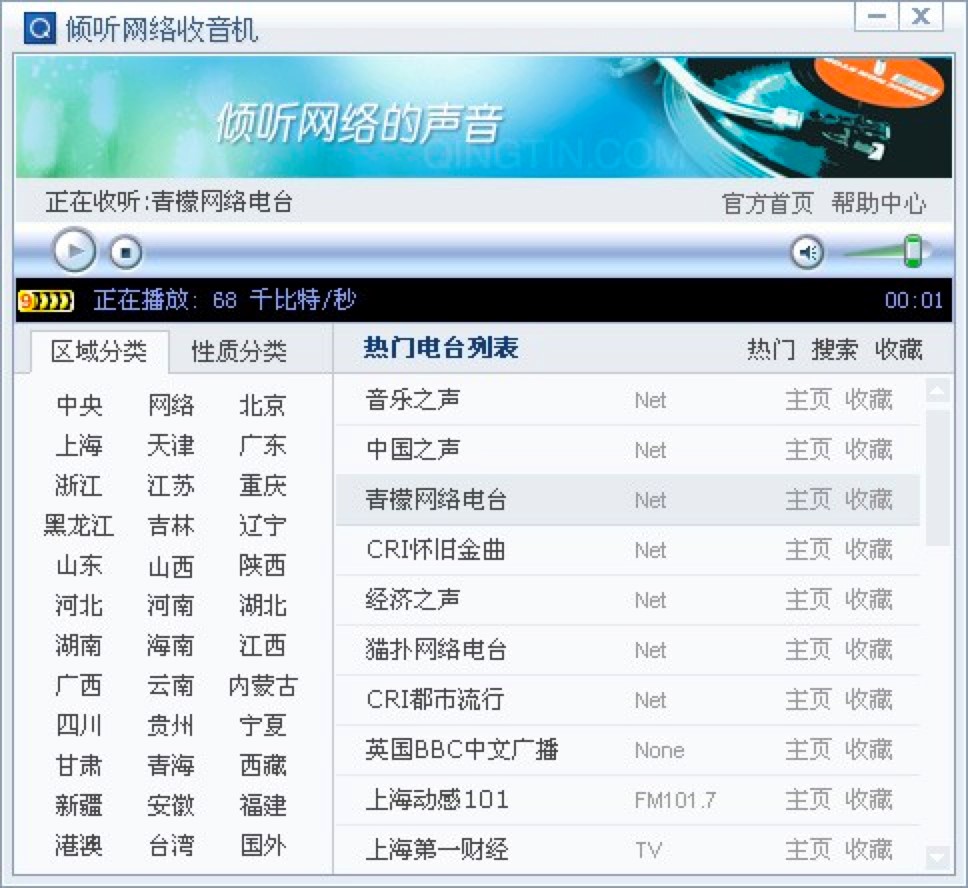Viewport: 968px width, 888px height.
Task: Play the 经济之声 station
Action: pos(413,600)
